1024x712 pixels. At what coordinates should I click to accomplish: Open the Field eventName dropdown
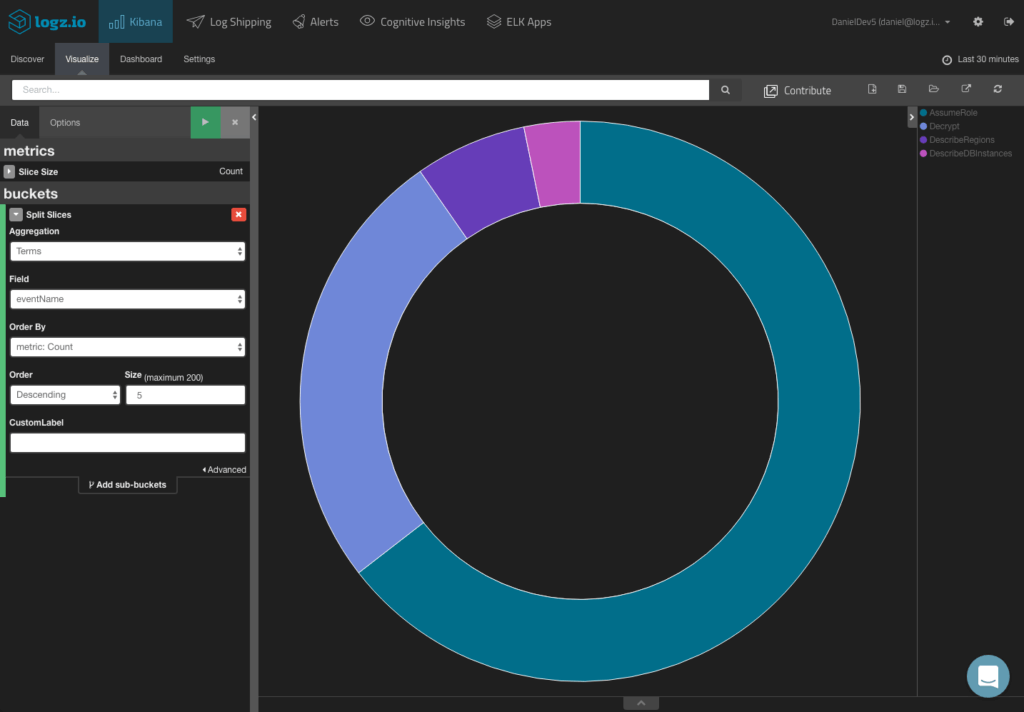[x=127, y=298]
